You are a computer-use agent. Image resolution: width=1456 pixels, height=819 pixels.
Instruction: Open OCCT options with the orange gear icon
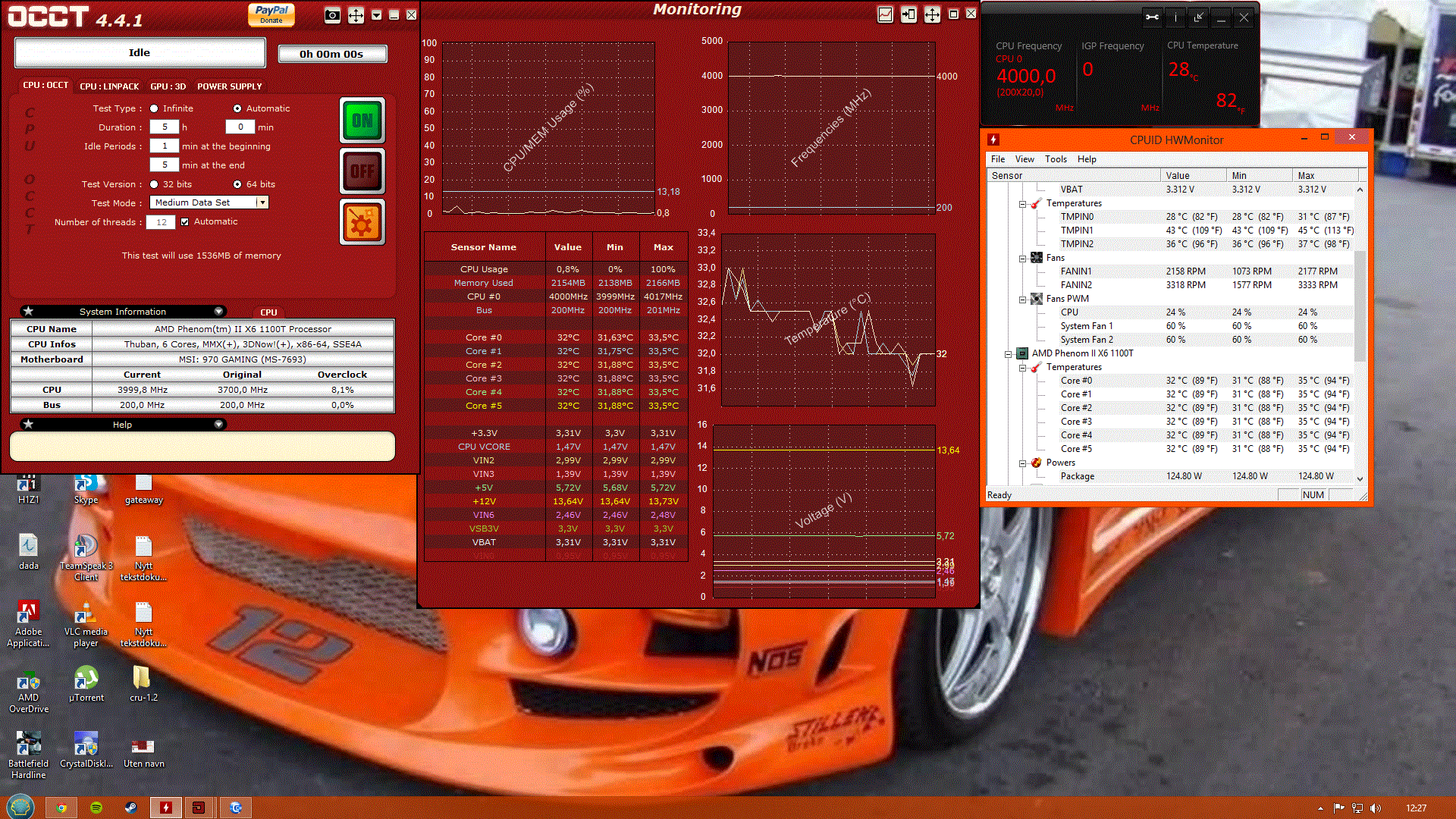tap(362, 222)
